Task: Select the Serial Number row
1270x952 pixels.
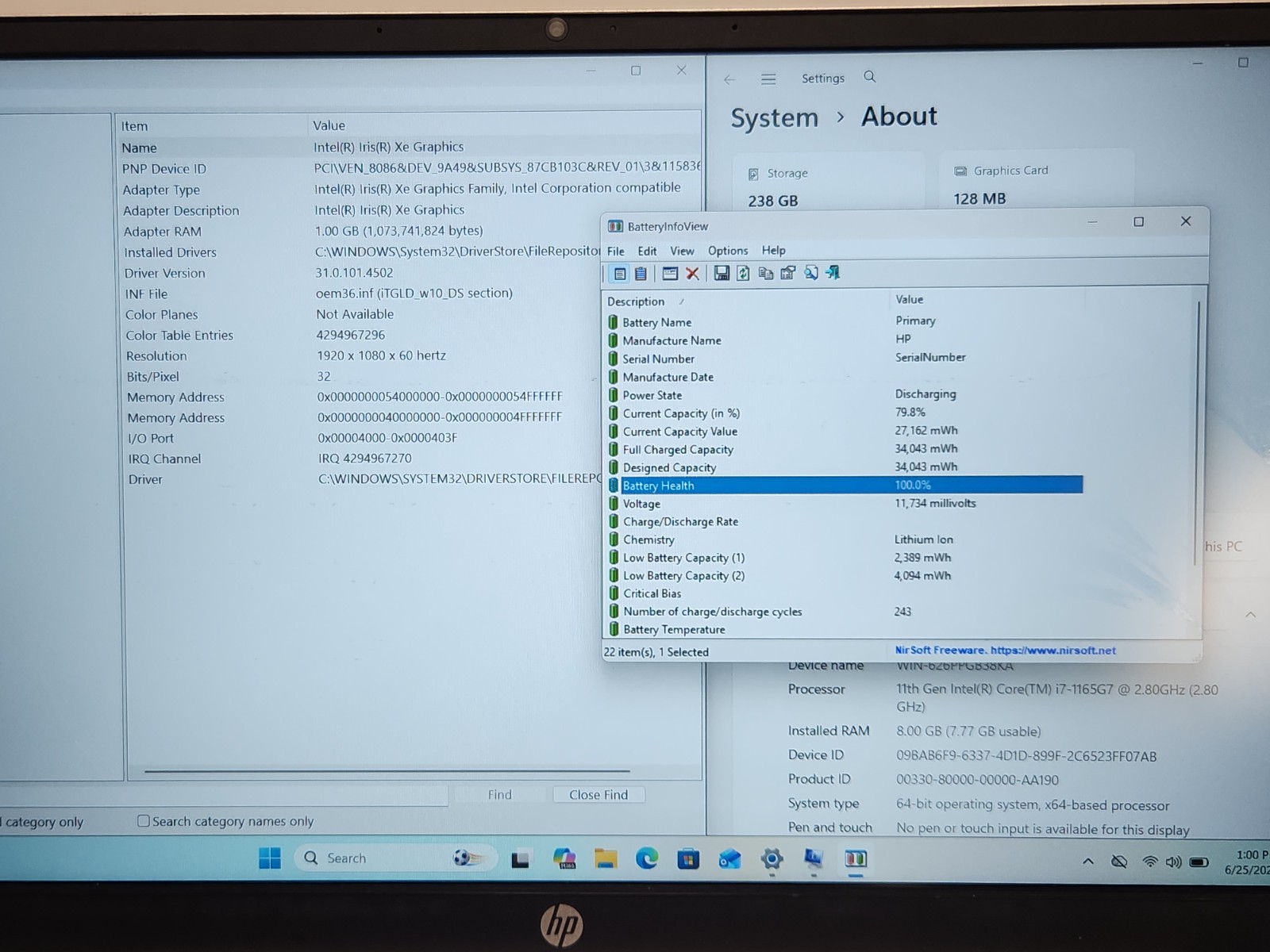Action: (x=844, y=359)
